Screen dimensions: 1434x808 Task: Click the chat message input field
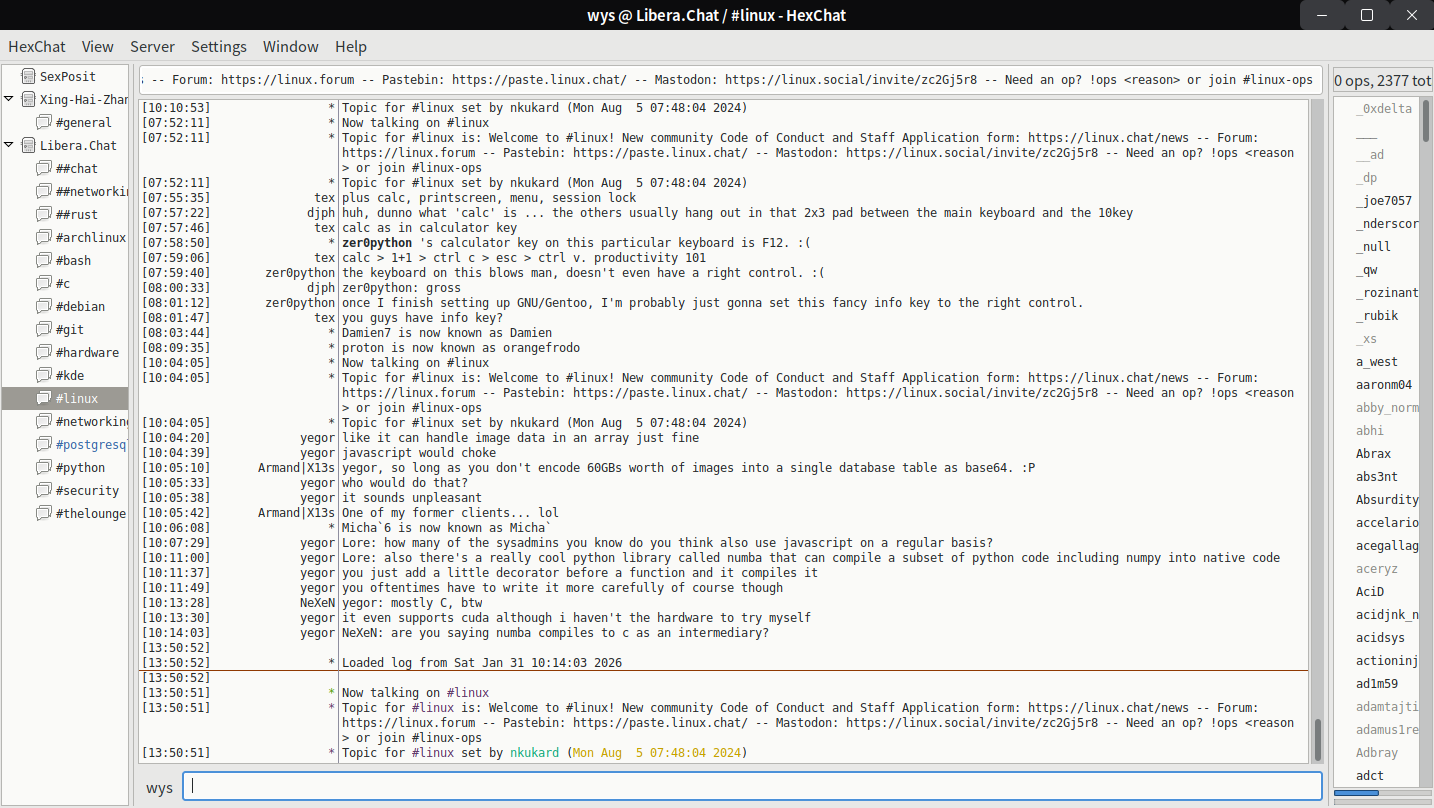click(752, 786)
